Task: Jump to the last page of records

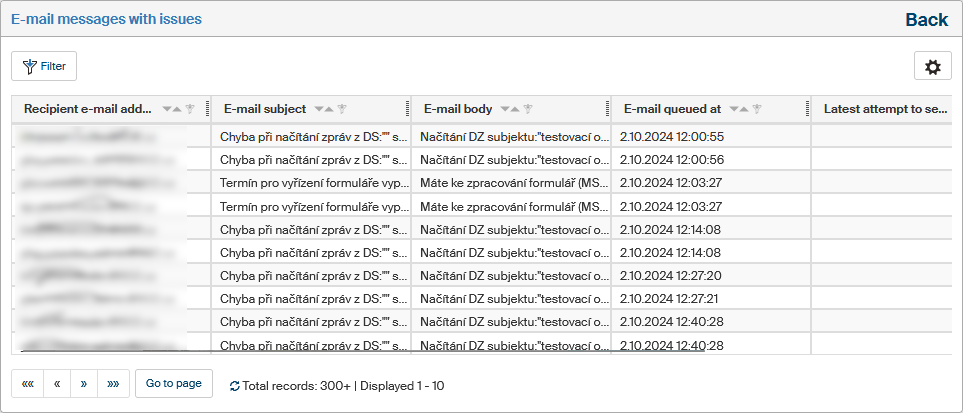Action: (113, 384)
